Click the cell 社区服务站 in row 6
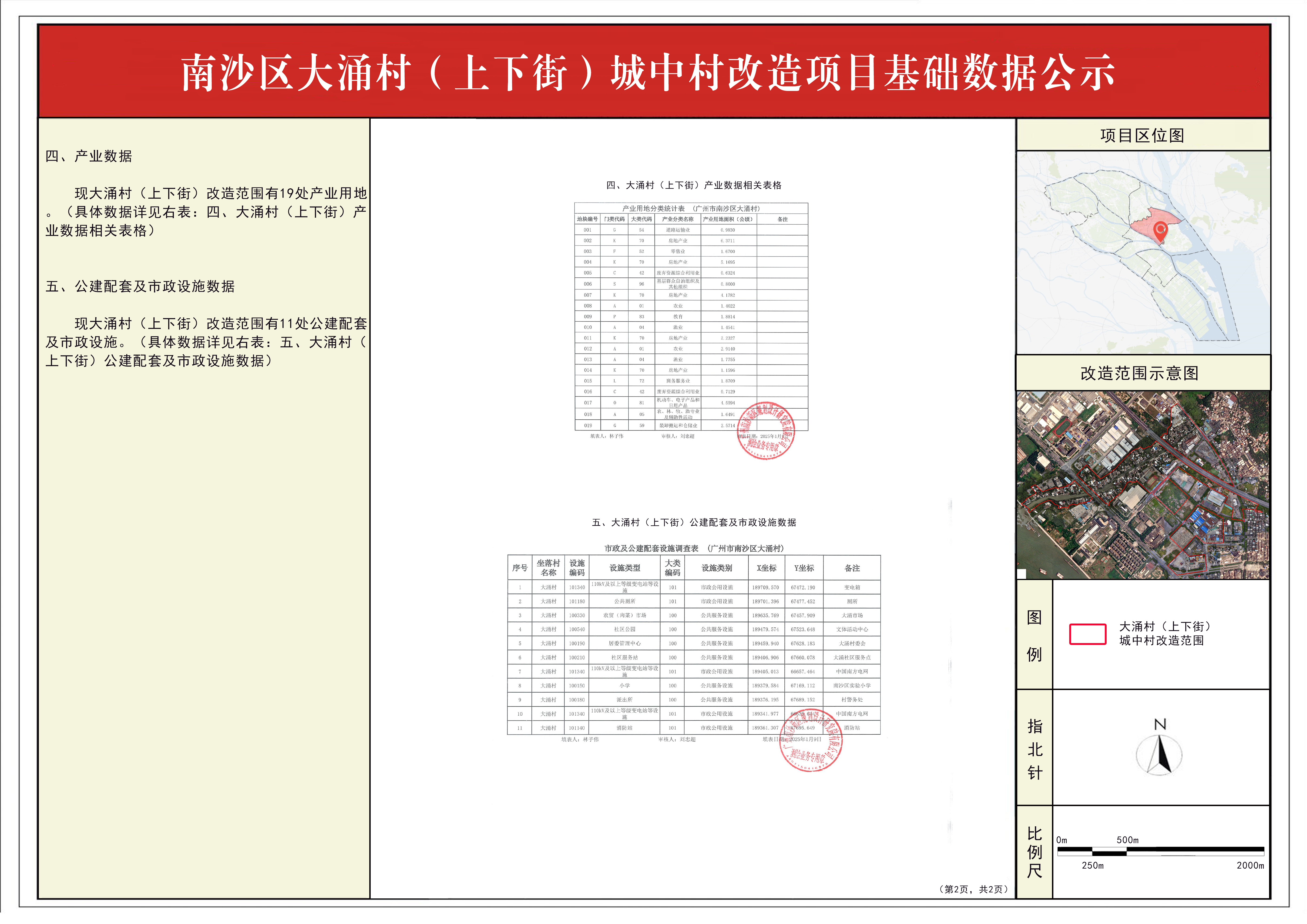Screen dimensions: 1307x924 coord(625,658)
